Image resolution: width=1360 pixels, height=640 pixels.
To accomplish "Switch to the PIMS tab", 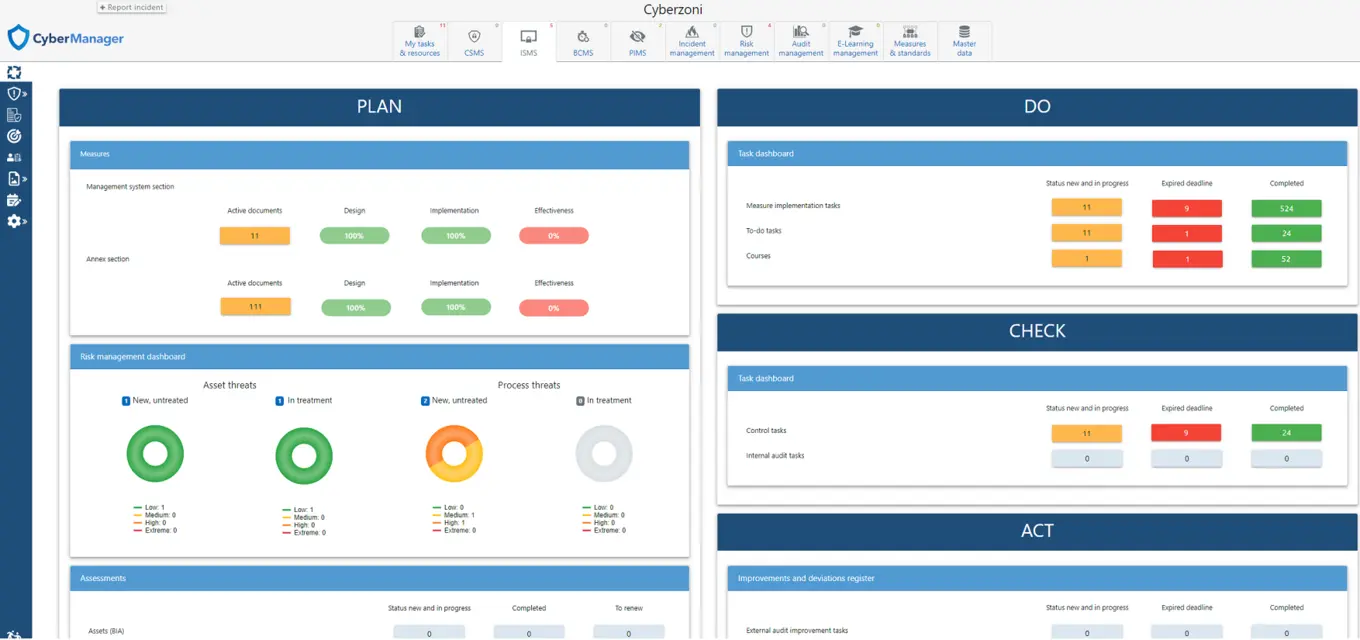I will point(638,42).
